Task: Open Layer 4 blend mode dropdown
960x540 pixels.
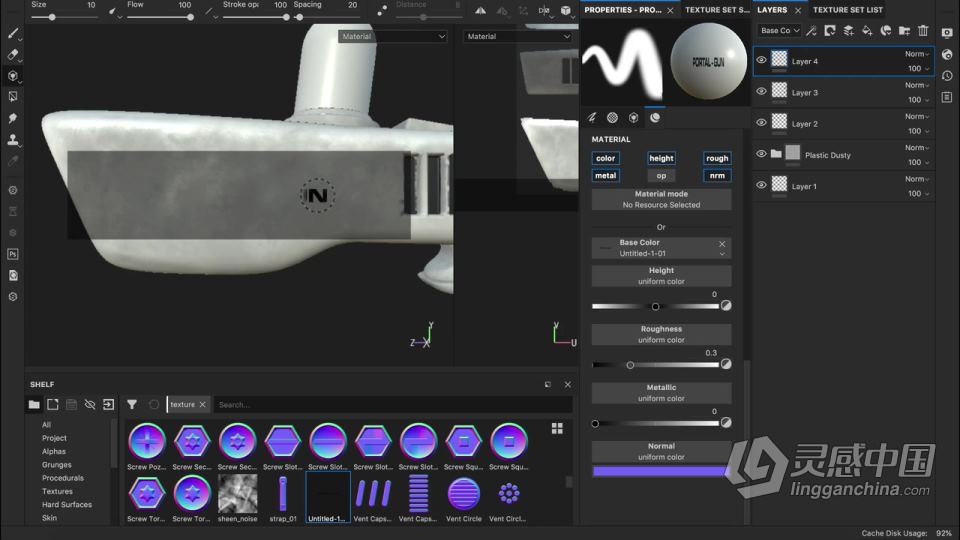Action: (917, 54)
